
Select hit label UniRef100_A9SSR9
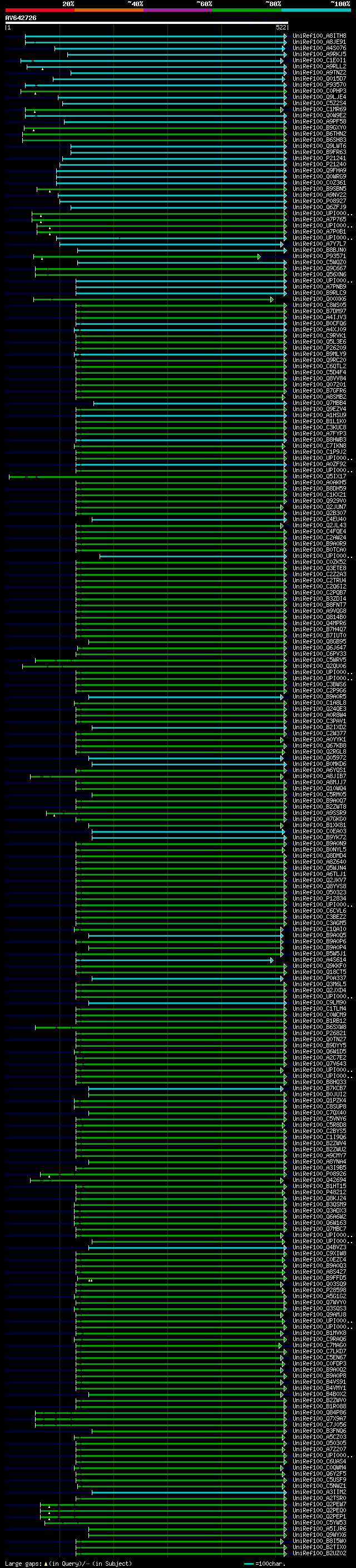pyautogui.click(x=319, y=813)
